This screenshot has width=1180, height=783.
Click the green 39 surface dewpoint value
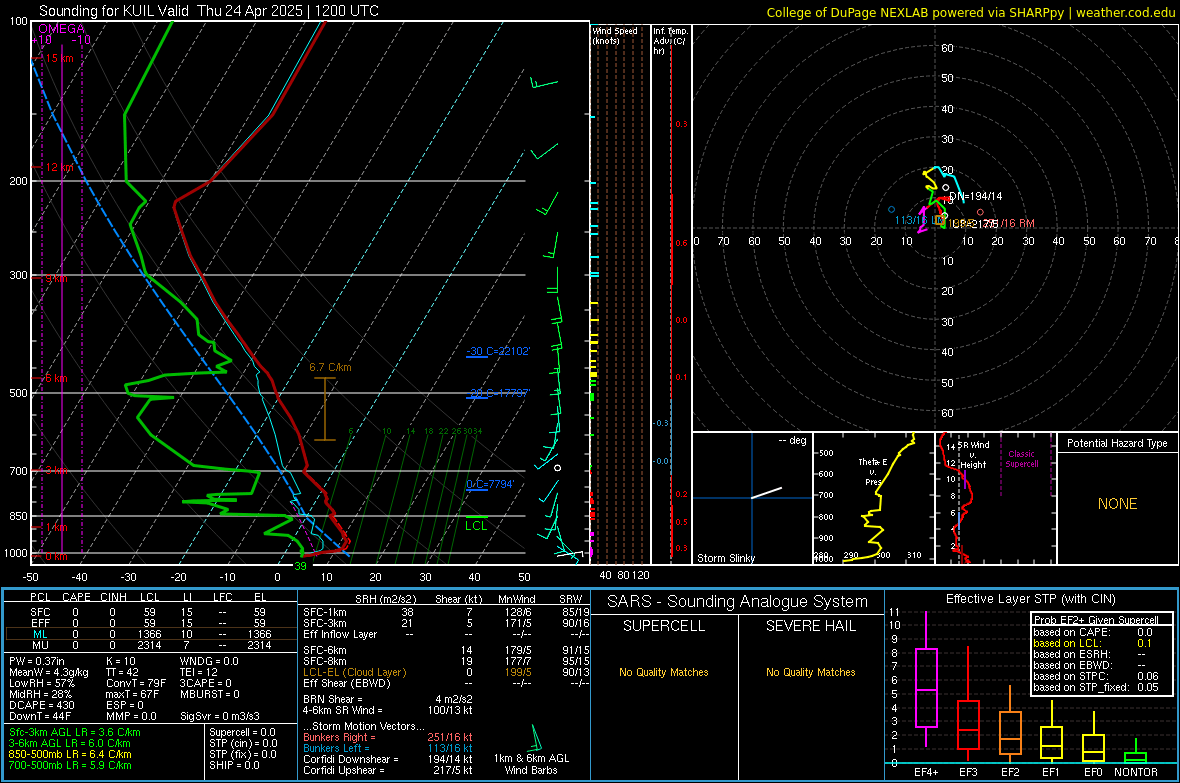(x=300, y=566)
